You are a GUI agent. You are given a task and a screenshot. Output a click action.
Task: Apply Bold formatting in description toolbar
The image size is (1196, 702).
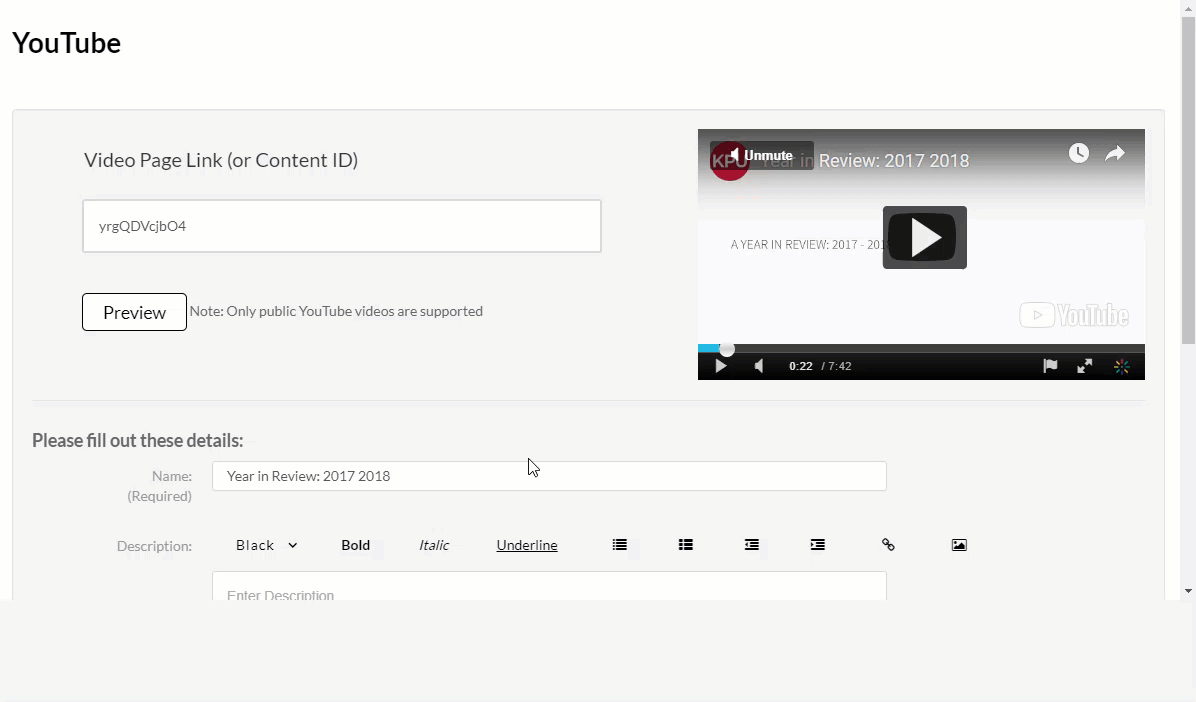pos(355,546)
